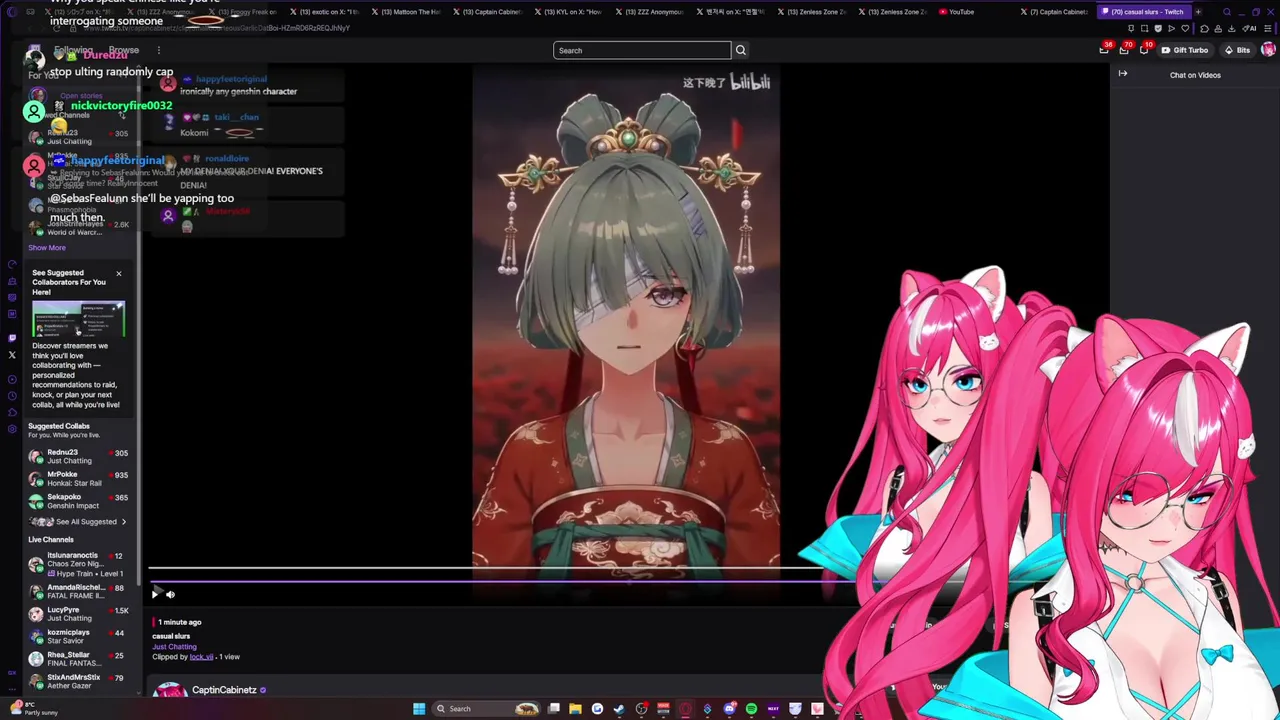Click the Windows taskbar search box
This screenshot has width=1280, height=720.
coord(488,709)
